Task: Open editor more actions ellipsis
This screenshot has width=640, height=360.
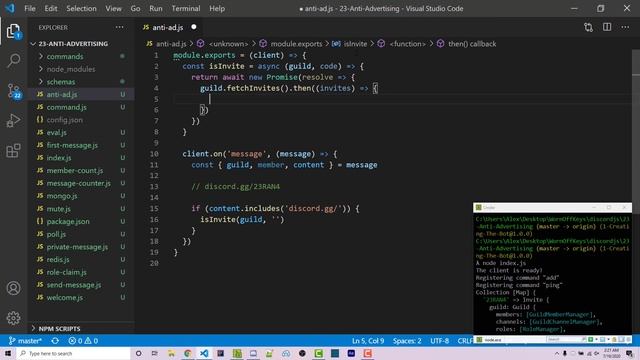Action: (x=625, y=27)
